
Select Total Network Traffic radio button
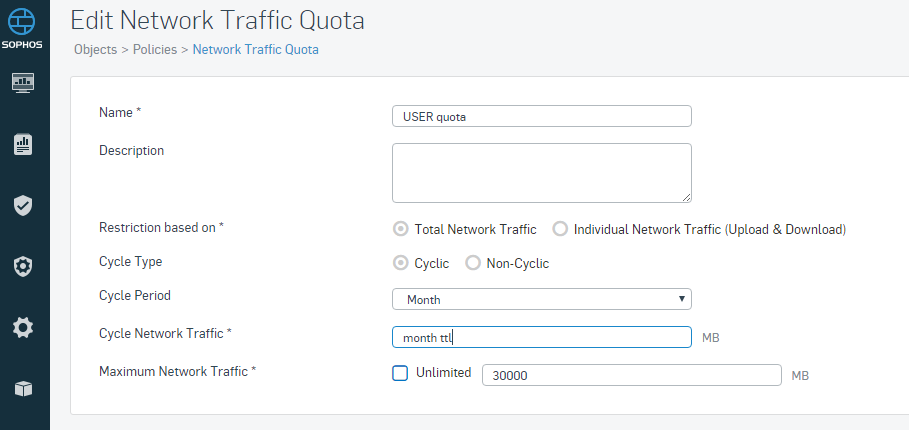[x=400, y=229]
